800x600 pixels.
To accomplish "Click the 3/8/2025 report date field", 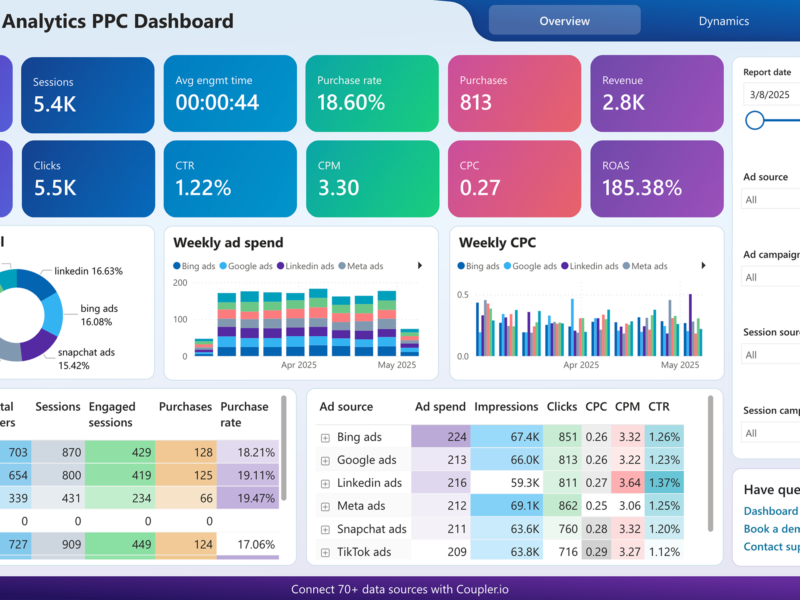I will (771, 94).
